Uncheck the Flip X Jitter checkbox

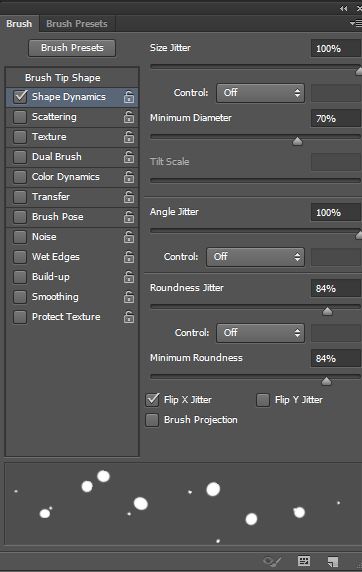pos(152,400)
